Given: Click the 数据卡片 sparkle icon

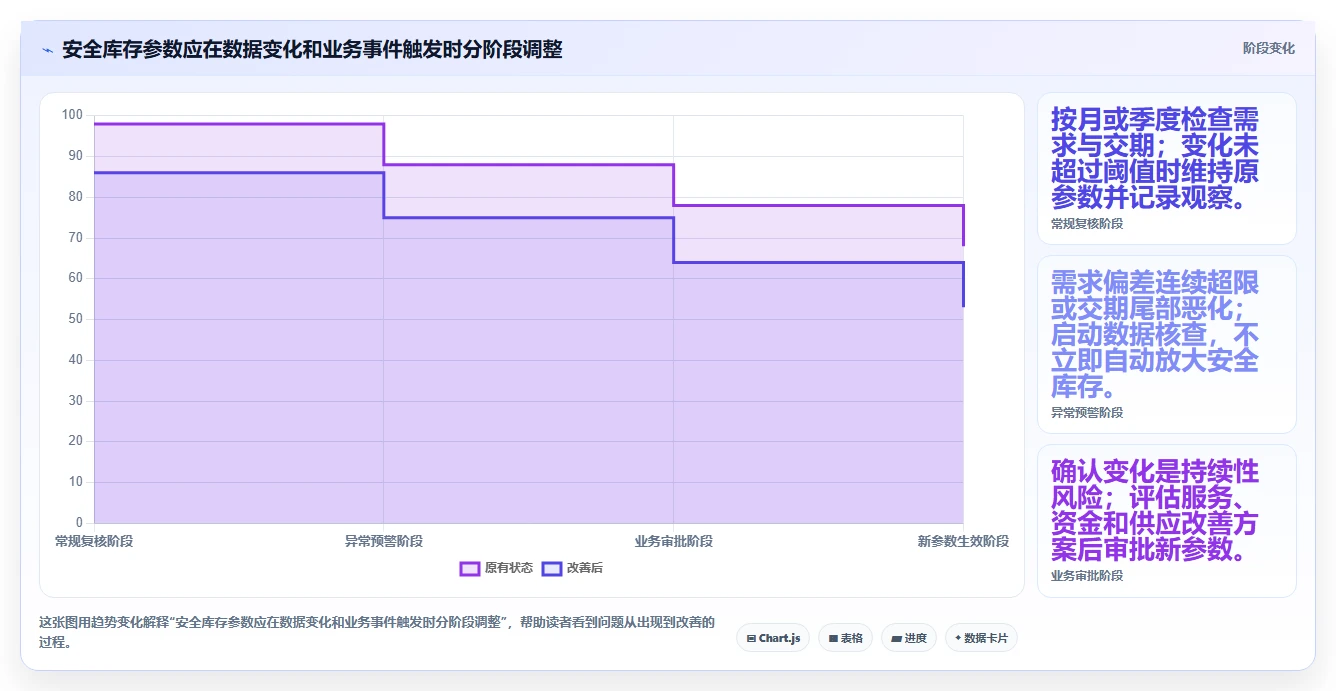Looking at the screenshot, I should pyautogui.click(x=958, y=638).
